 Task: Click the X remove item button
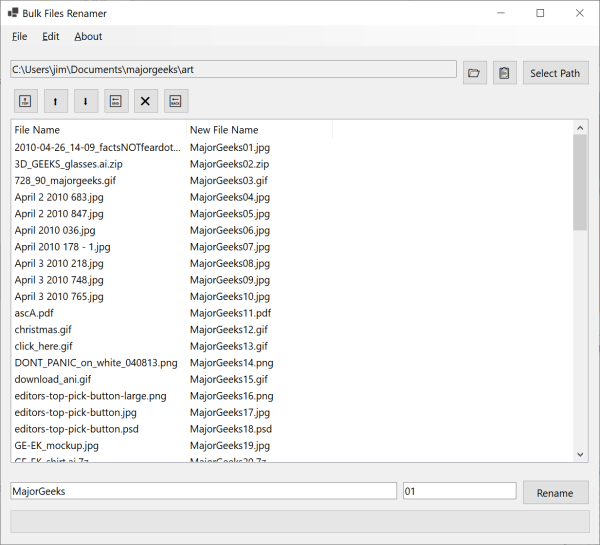point(146,101)
